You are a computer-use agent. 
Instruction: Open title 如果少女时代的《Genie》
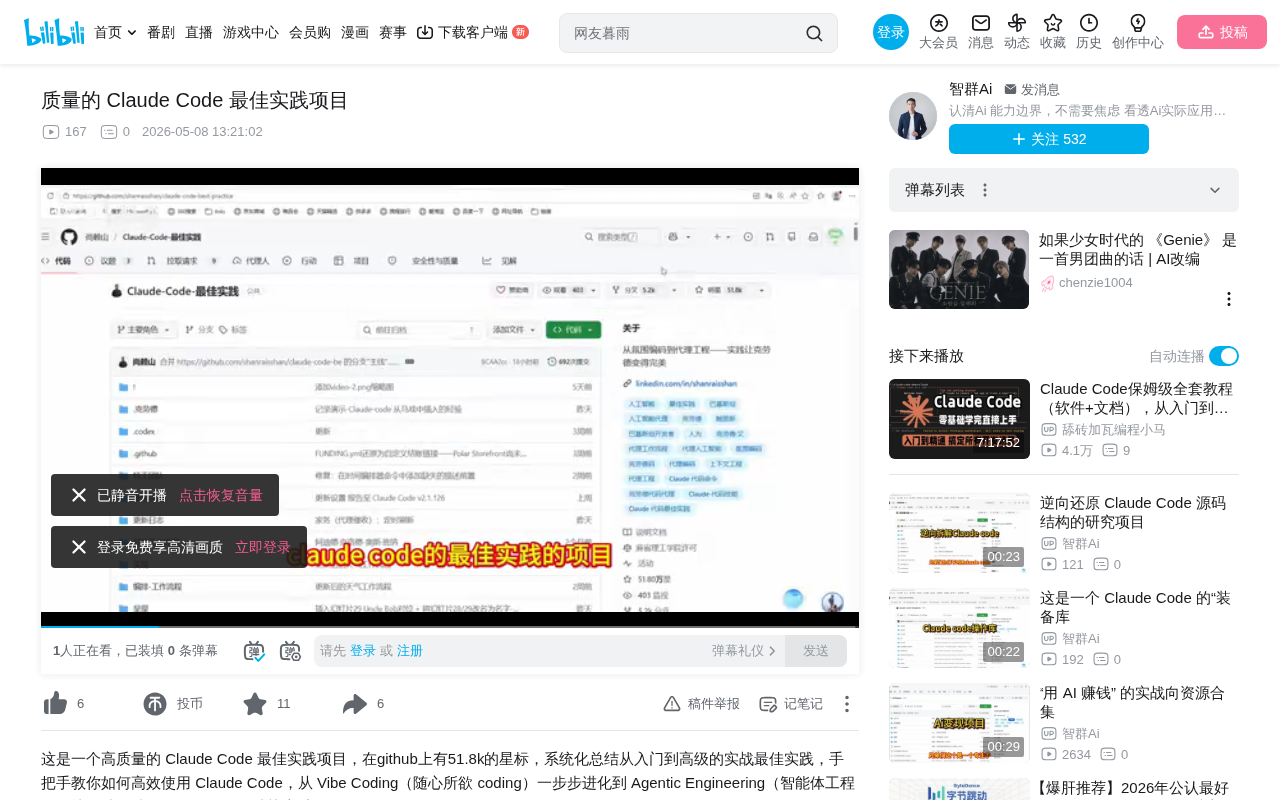tap(1138, 249)
